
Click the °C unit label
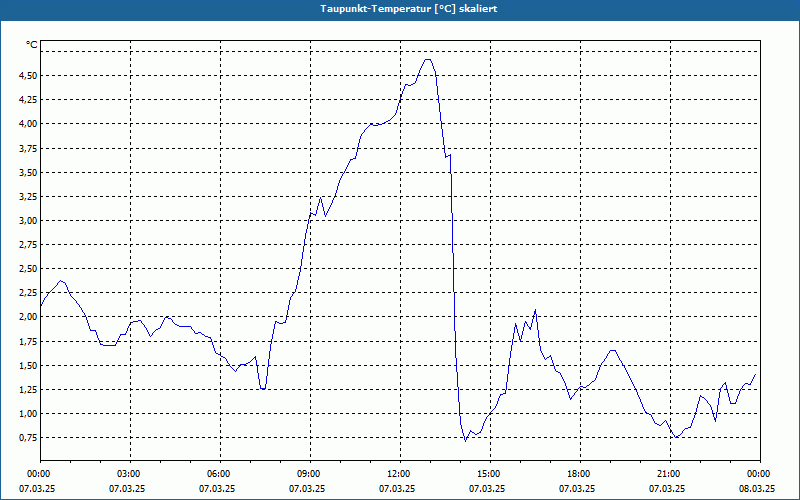pyautogui.click(x=32, y=45)
